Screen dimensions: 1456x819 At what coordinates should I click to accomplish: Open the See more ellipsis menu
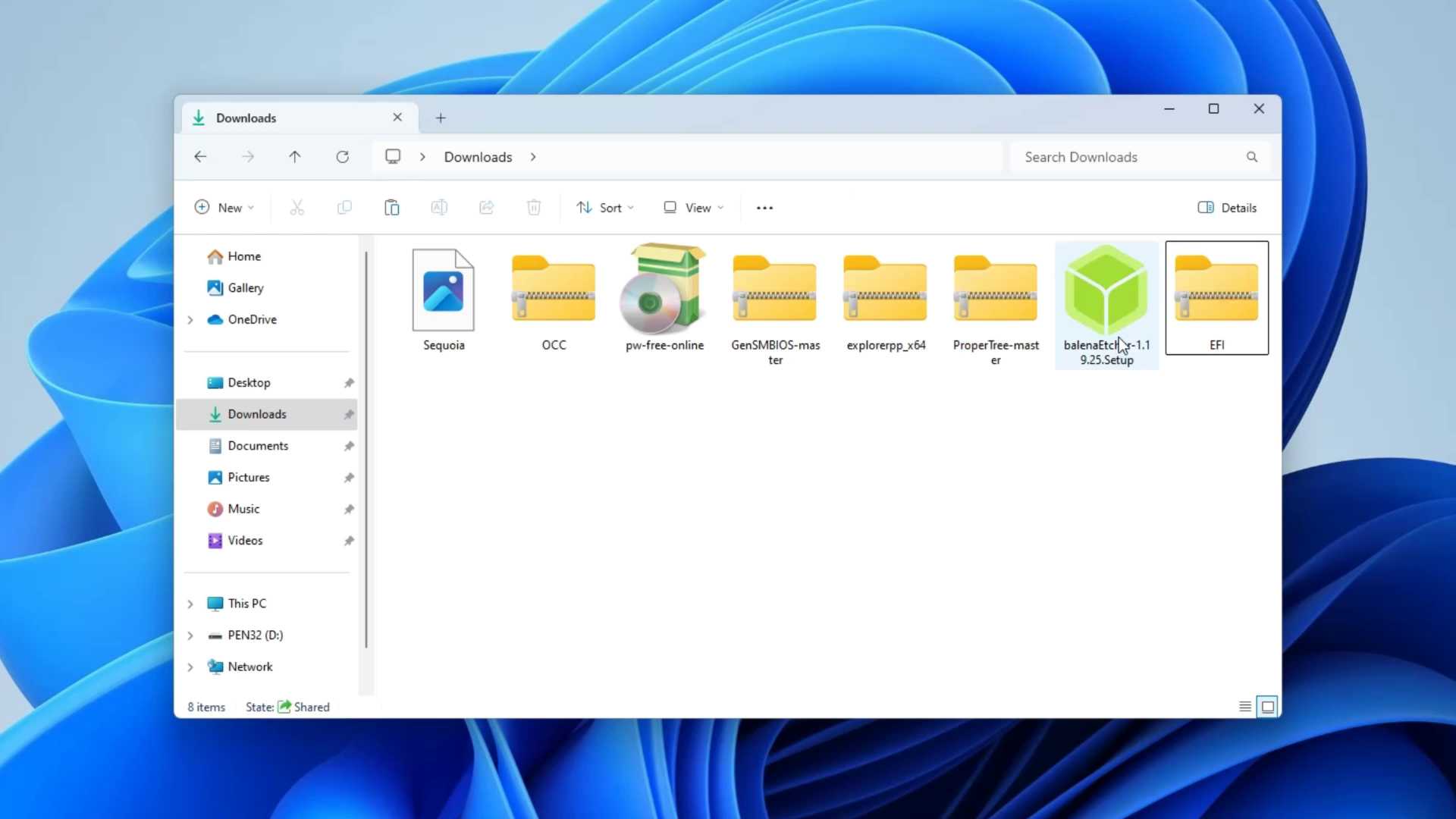tap(764, 208)
